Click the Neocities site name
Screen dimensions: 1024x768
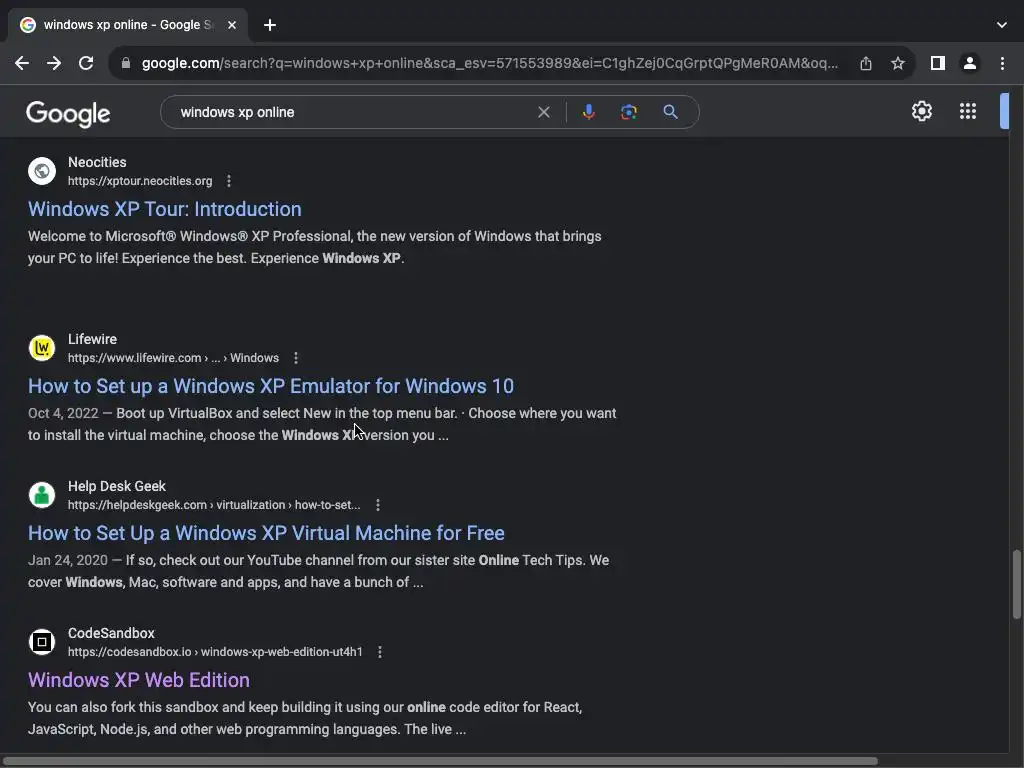(97, 162)
